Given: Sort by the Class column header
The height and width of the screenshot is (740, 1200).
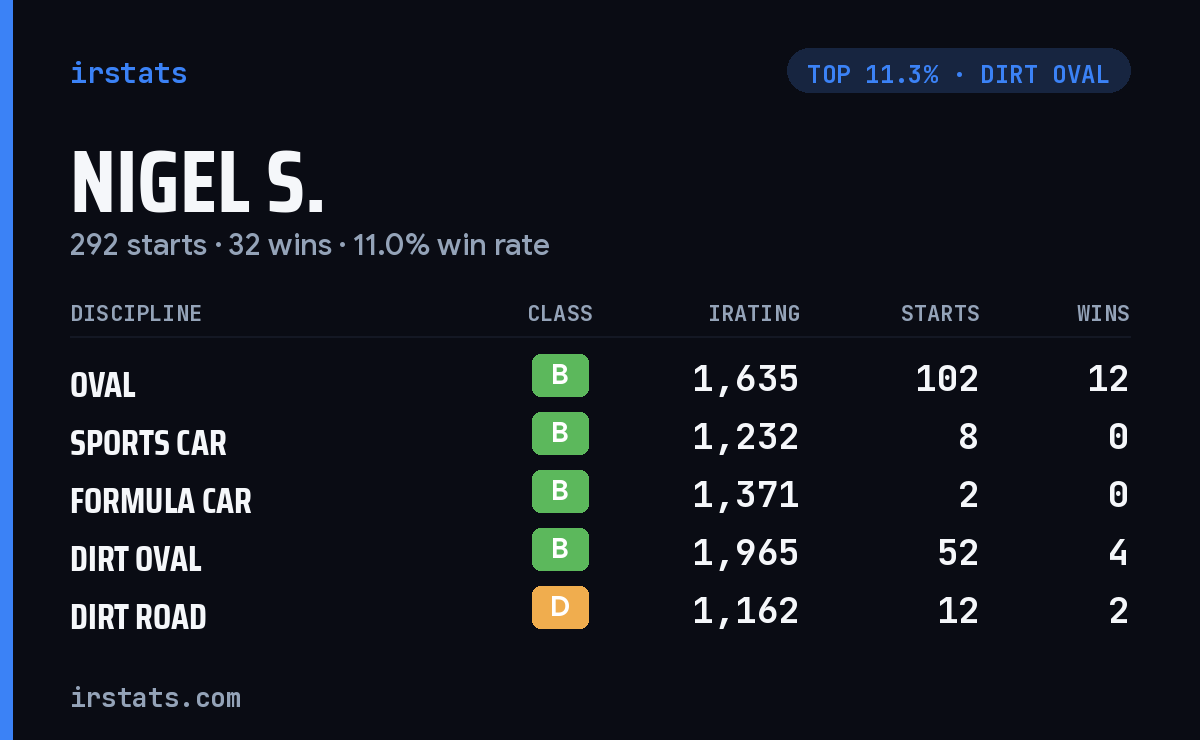Looking at the screenshot, I should pyautogui.click(x=560, y=314).
